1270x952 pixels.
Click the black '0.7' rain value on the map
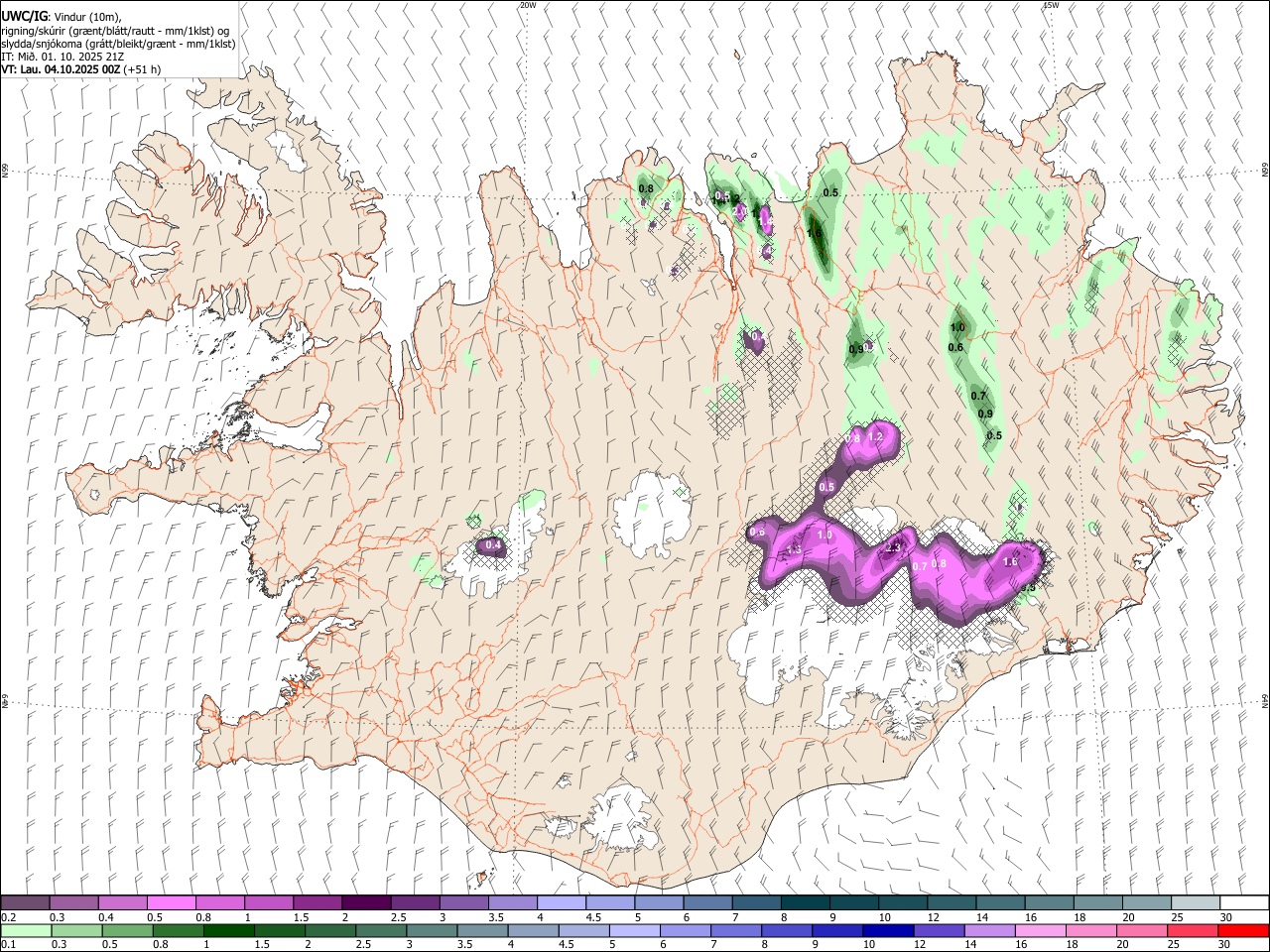[978, 396]
